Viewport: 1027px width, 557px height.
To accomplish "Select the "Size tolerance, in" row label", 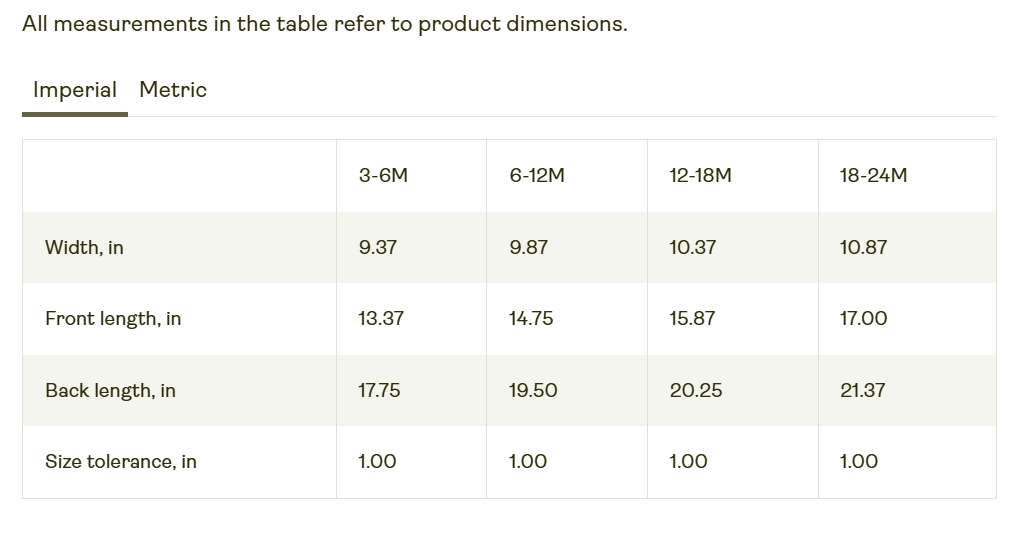I will [x=121, y=462].
